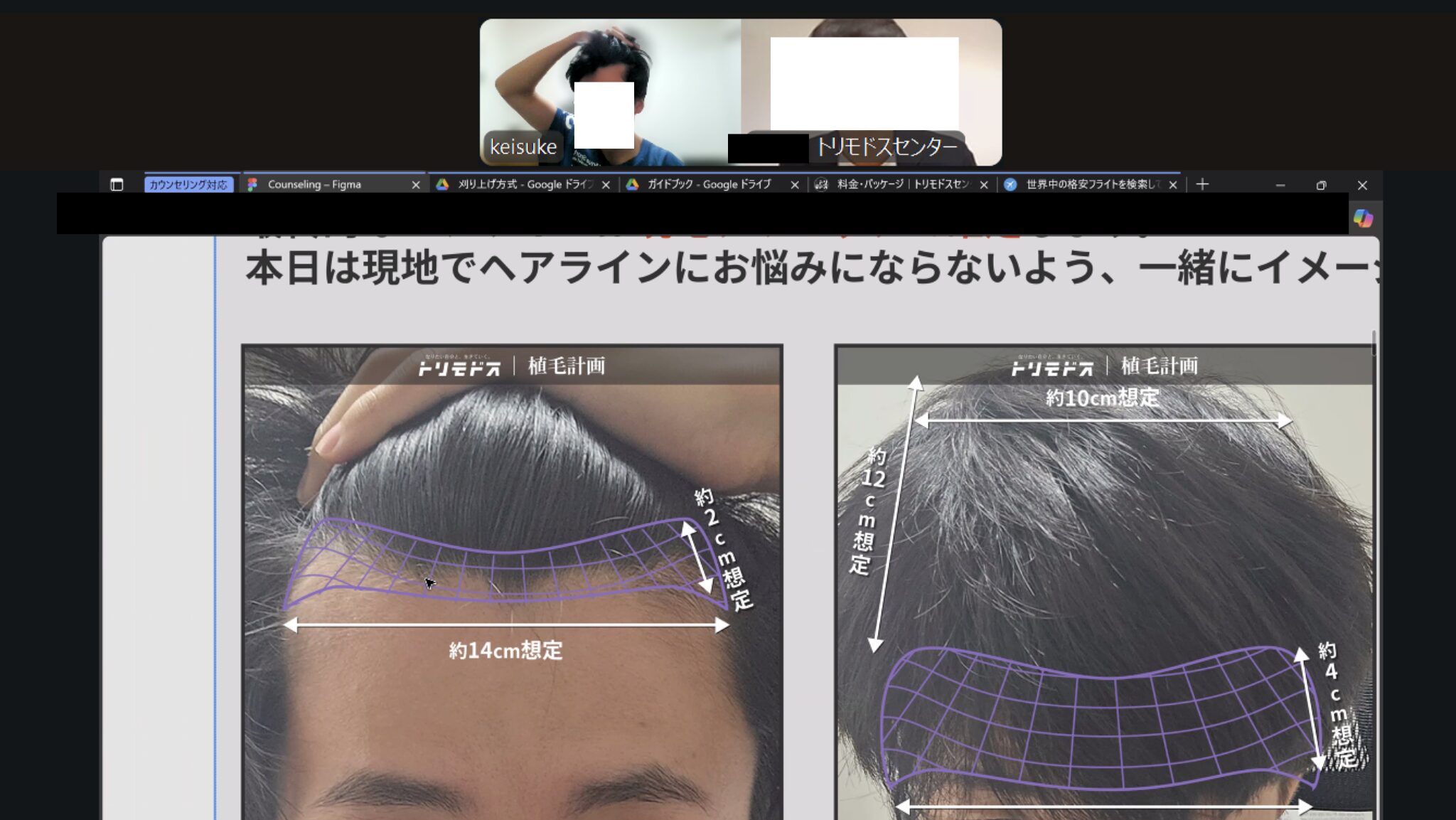Close the 世界中の格安フライト tab
The height and width of the screenshot is (820, 1456).
point(1173,185)
